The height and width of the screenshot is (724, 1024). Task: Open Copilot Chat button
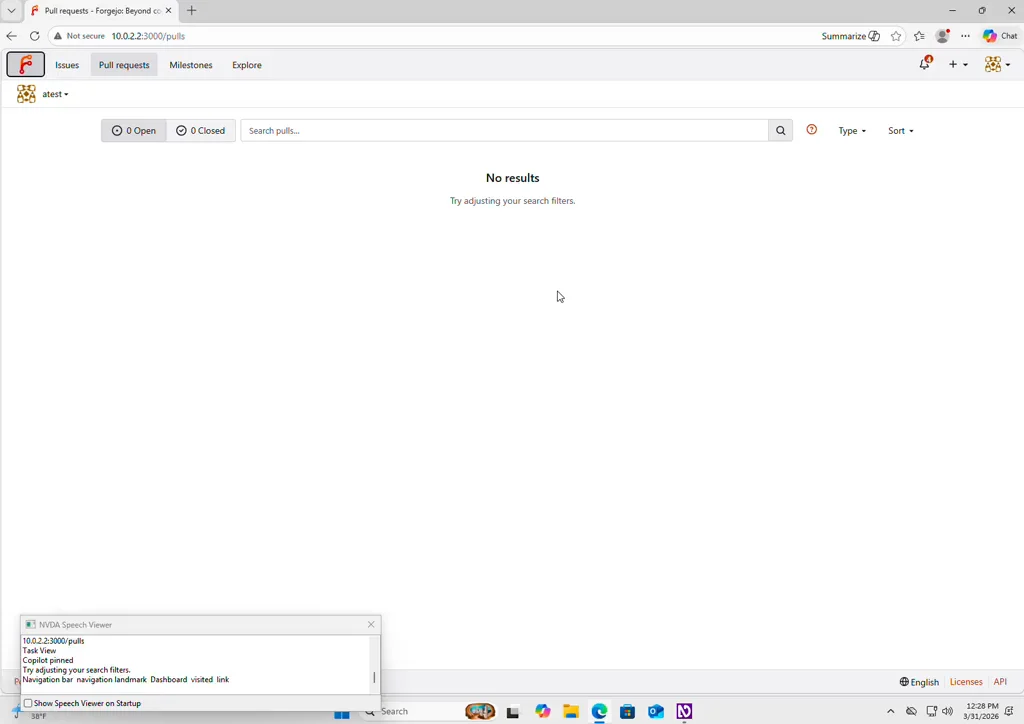click(1000, 36)
